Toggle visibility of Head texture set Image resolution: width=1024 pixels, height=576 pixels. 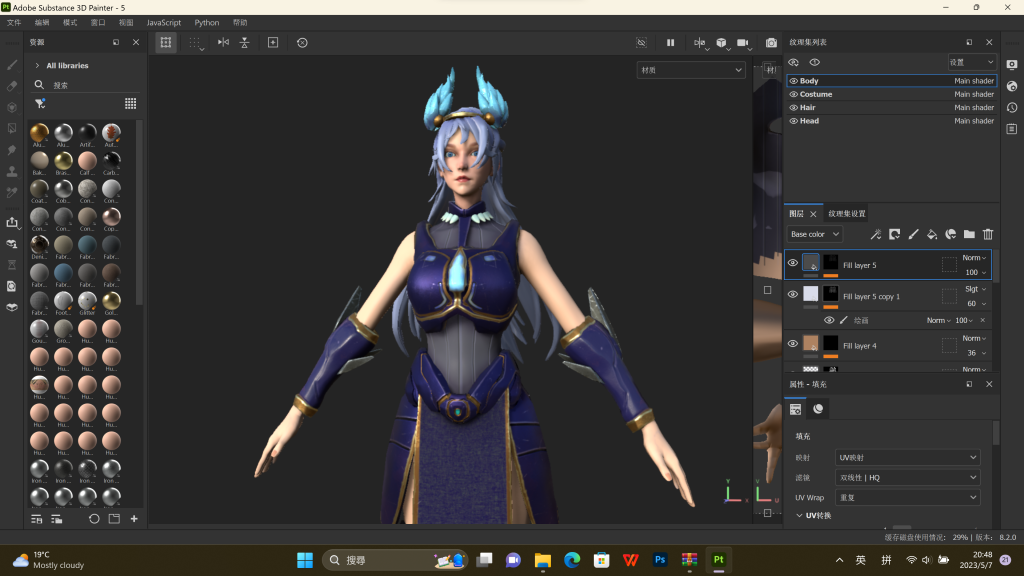tap(793, 121)
